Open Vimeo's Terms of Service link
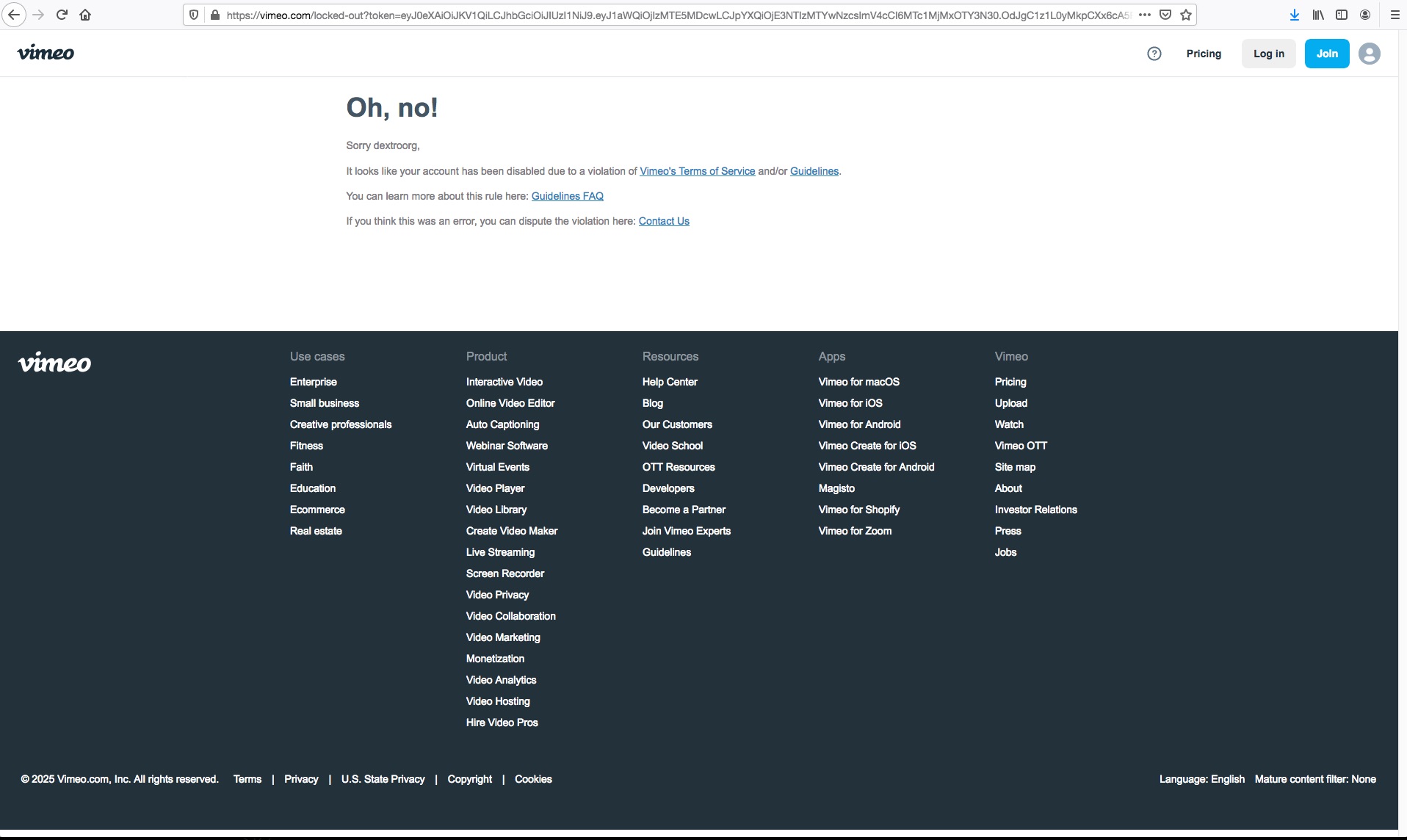Viewport: 1407px width, 840px height. click(697, 171)
